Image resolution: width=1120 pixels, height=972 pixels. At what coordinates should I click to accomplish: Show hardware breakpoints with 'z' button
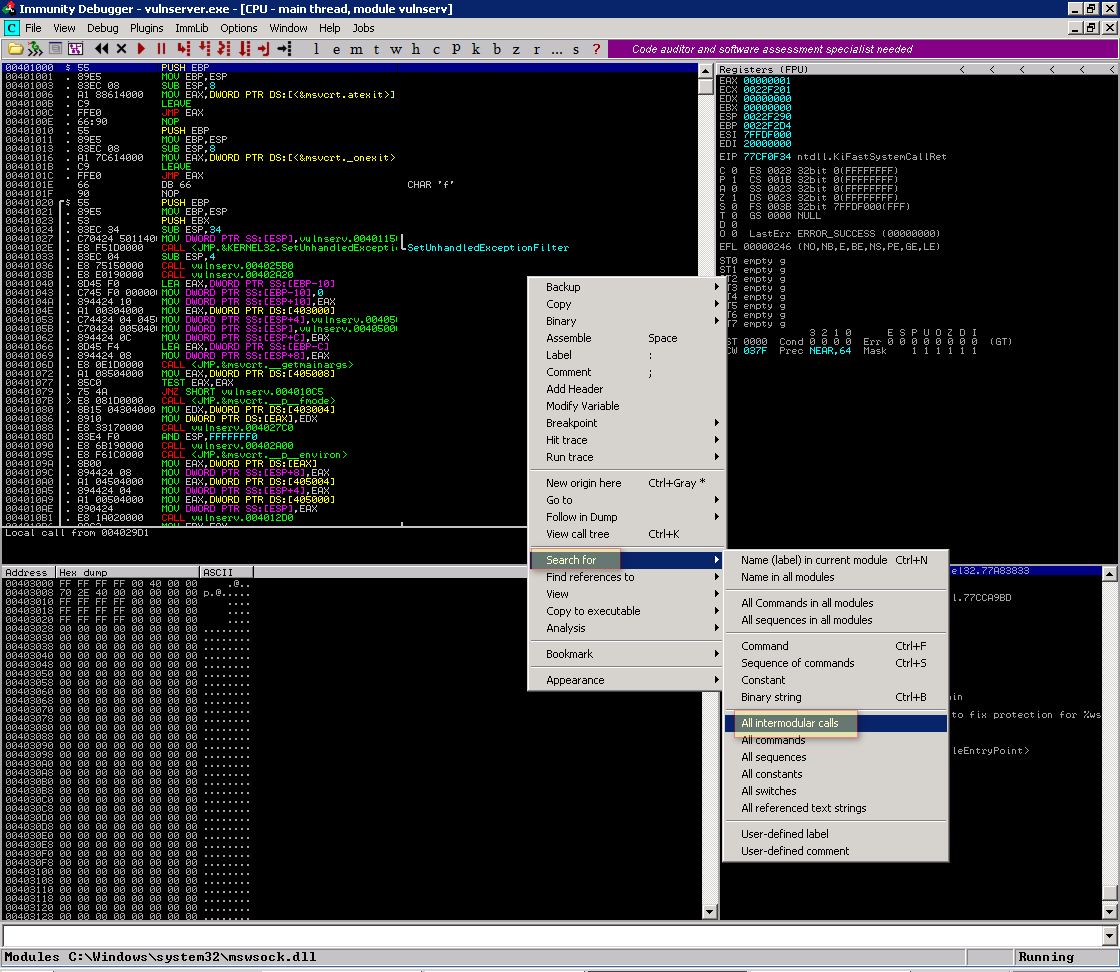pyautogui.click(x=516, y=49)
